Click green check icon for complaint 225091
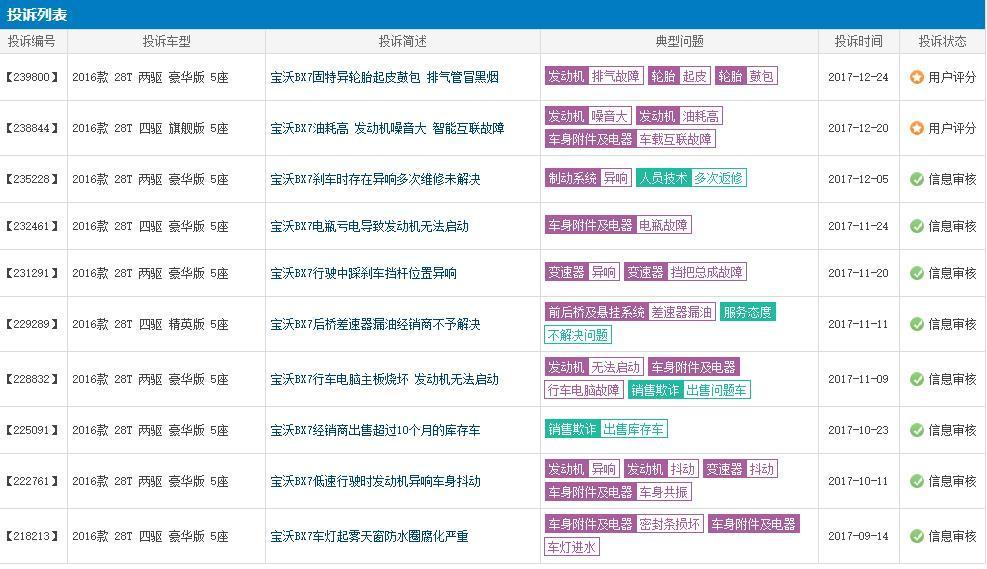 tap(917, 430)
